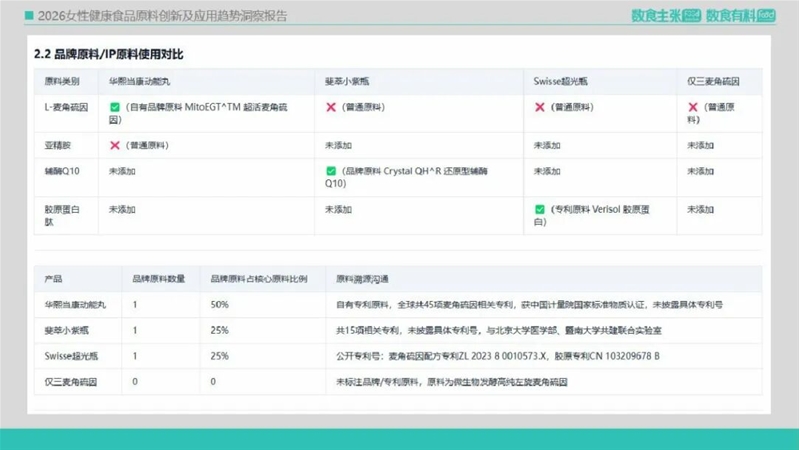799x450 pixels.
Task: Click 未添加 in 辅酶Q10 row under Swisse超光瓶
Action: pos(547,171)
